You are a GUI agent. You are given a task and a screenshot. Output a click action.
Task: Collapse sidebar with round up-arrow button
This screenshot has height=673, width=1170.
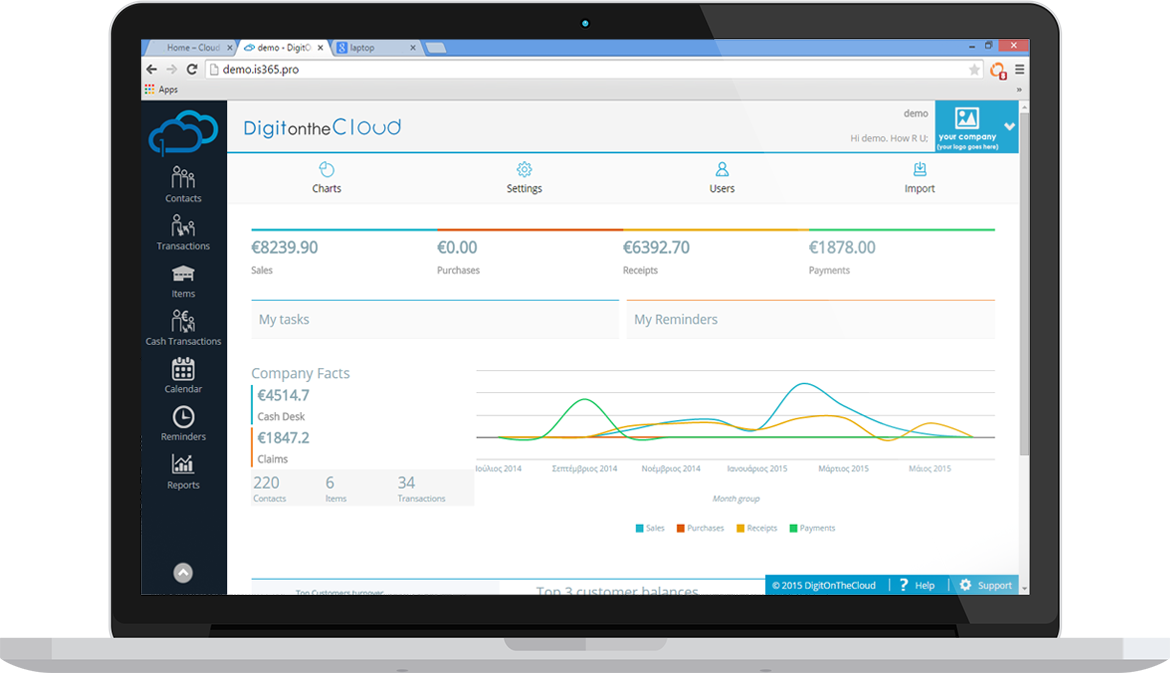[183, 572]
